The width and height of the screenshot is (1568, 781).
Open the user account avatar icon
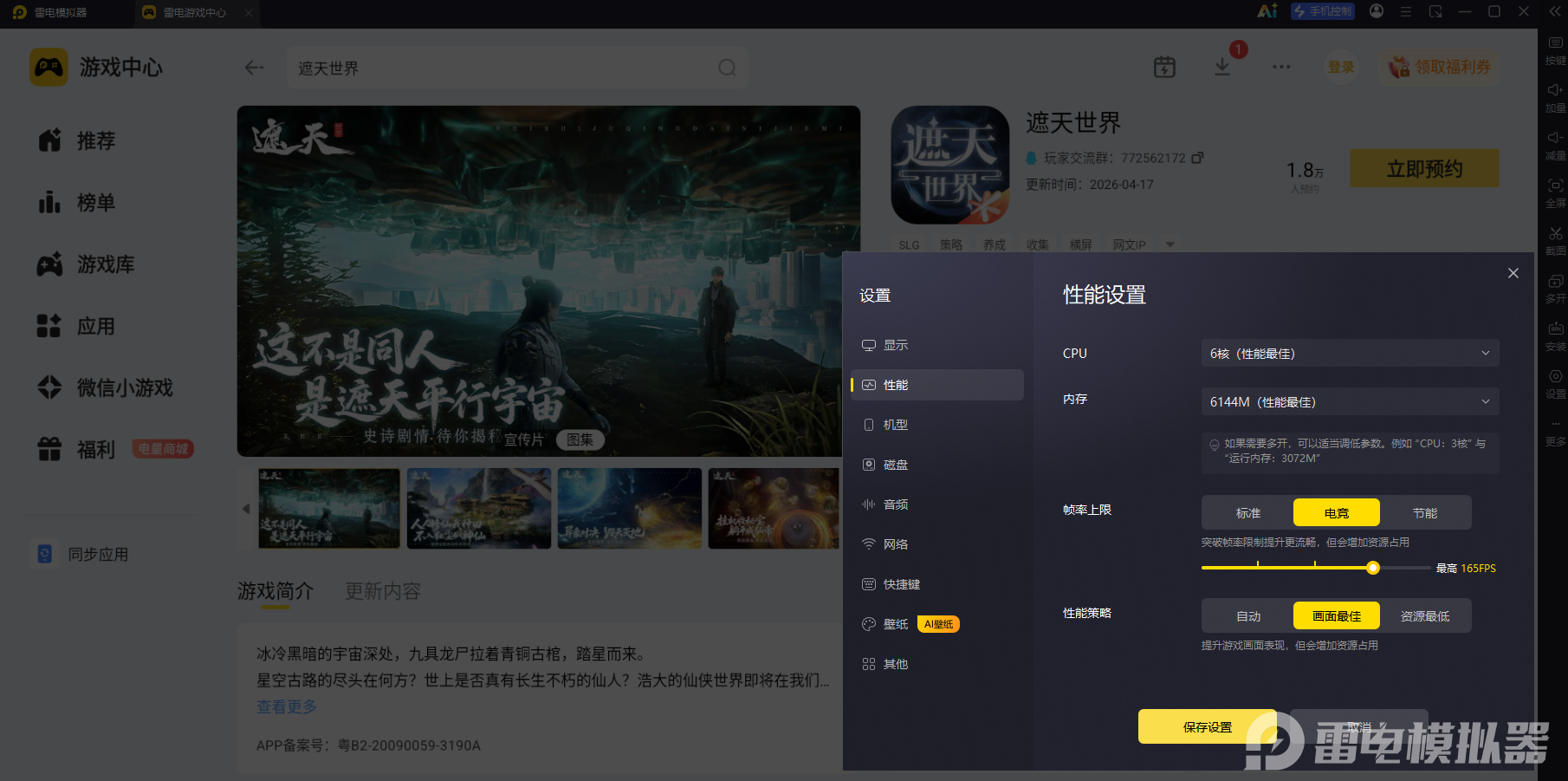[1377, 11]
